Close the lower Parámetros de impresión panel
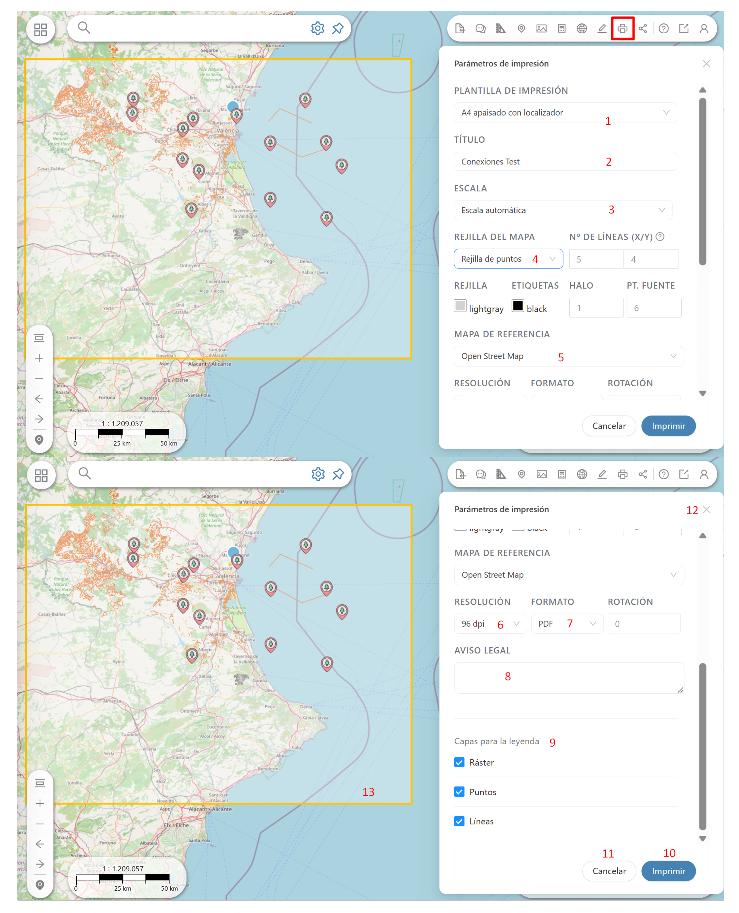 [x=706, y=509]
